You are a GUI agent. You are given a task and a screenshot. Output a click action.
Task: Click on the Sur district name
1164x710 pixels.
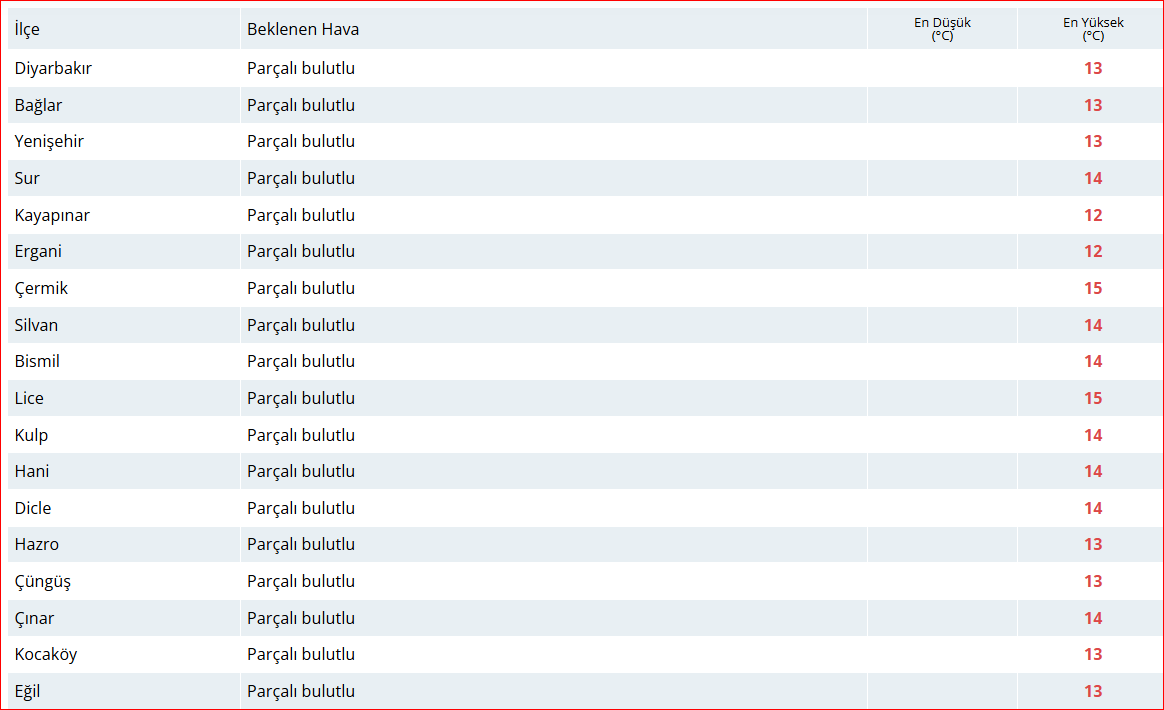pyautogui.click(x=27, y=178)
